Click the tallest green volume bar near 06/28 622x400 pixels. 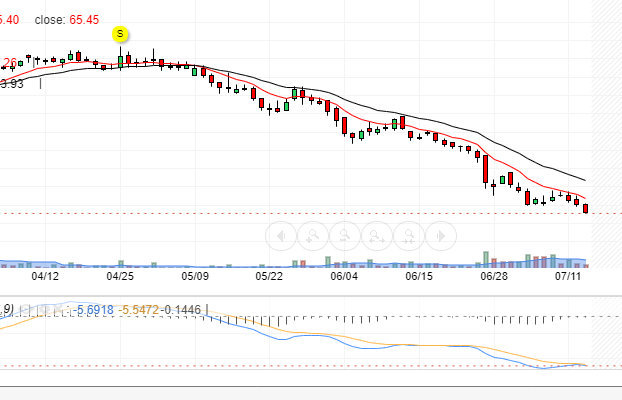pos(486,259)
